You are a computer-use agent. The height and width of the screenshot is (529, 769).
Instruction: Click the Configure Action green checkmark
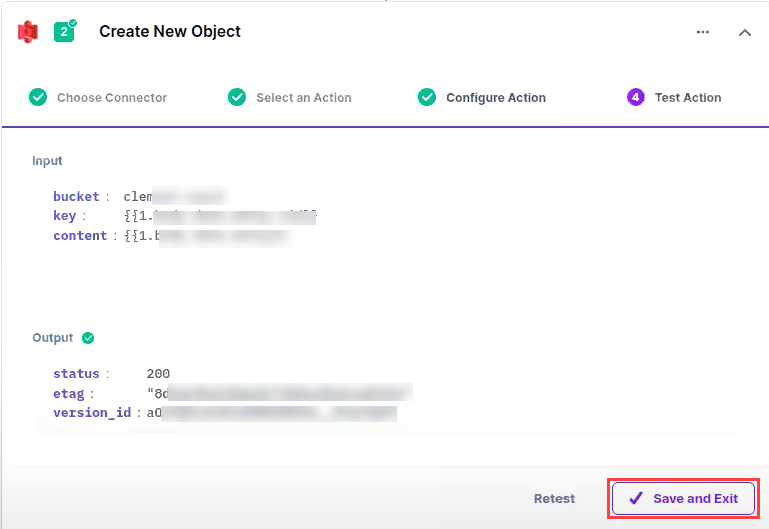(x=427, y=97)
